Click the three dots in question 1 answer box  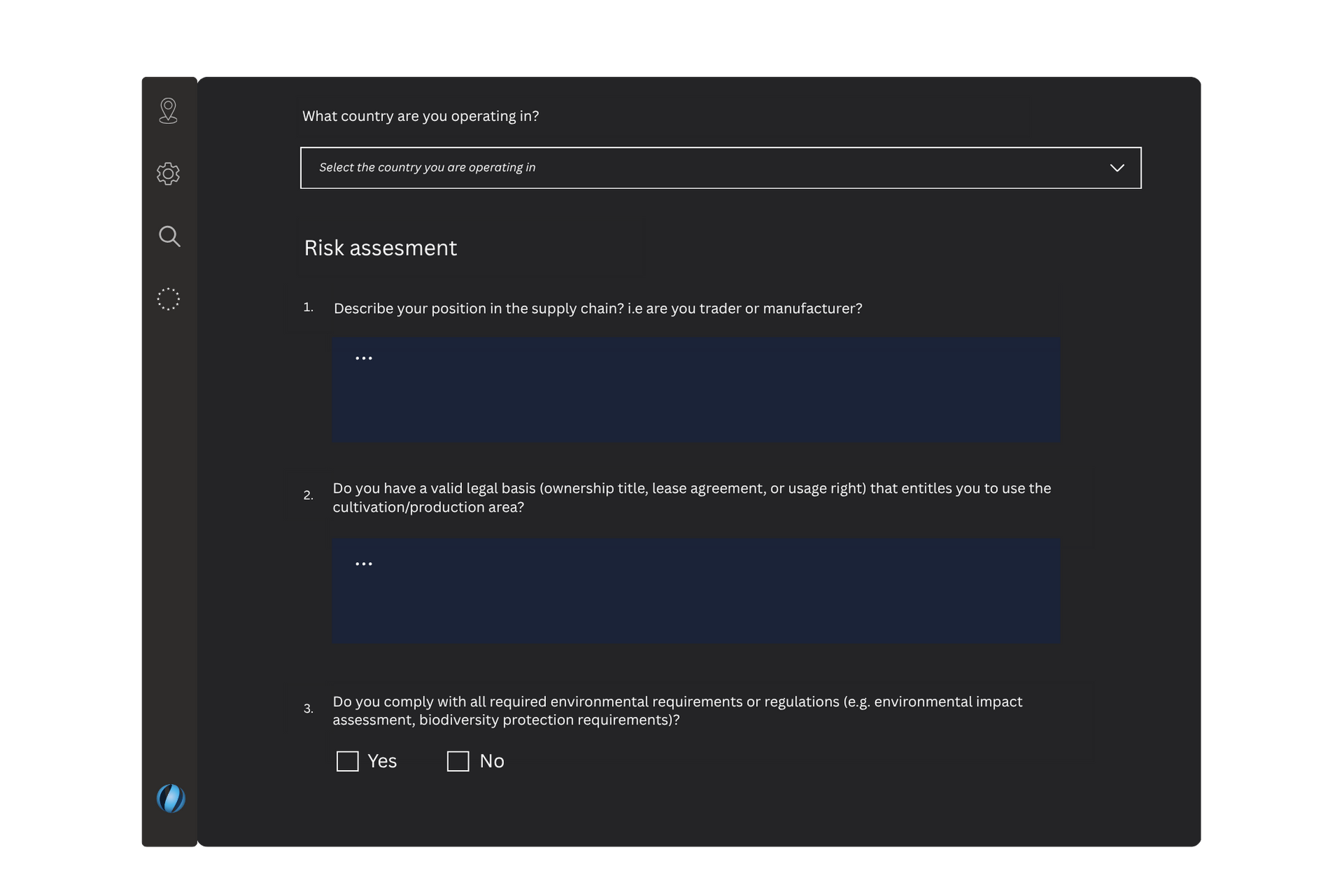point(363,358)
